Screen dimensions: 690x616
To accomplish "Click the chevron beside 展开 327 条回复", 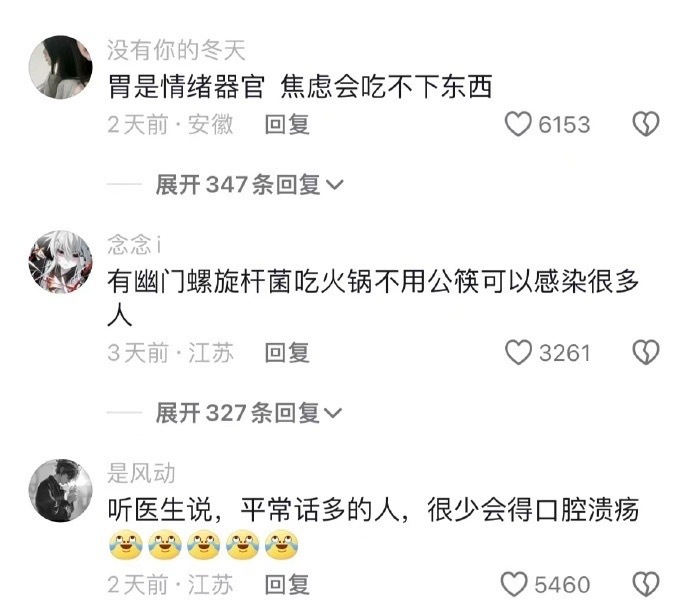I will pyautogui.click(x=333, y=414).
